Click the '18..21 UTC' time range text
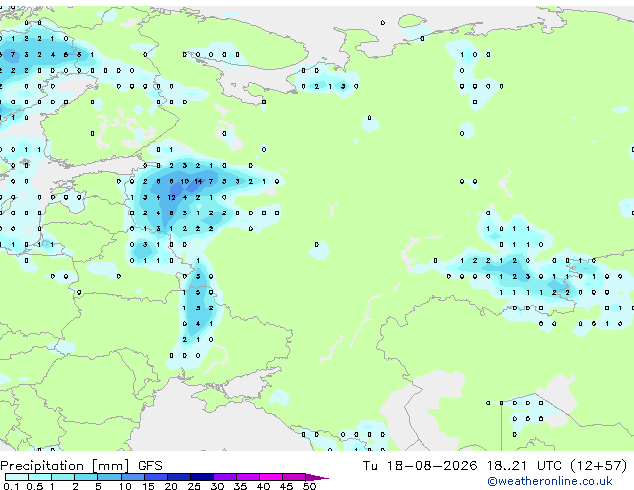 524,466
